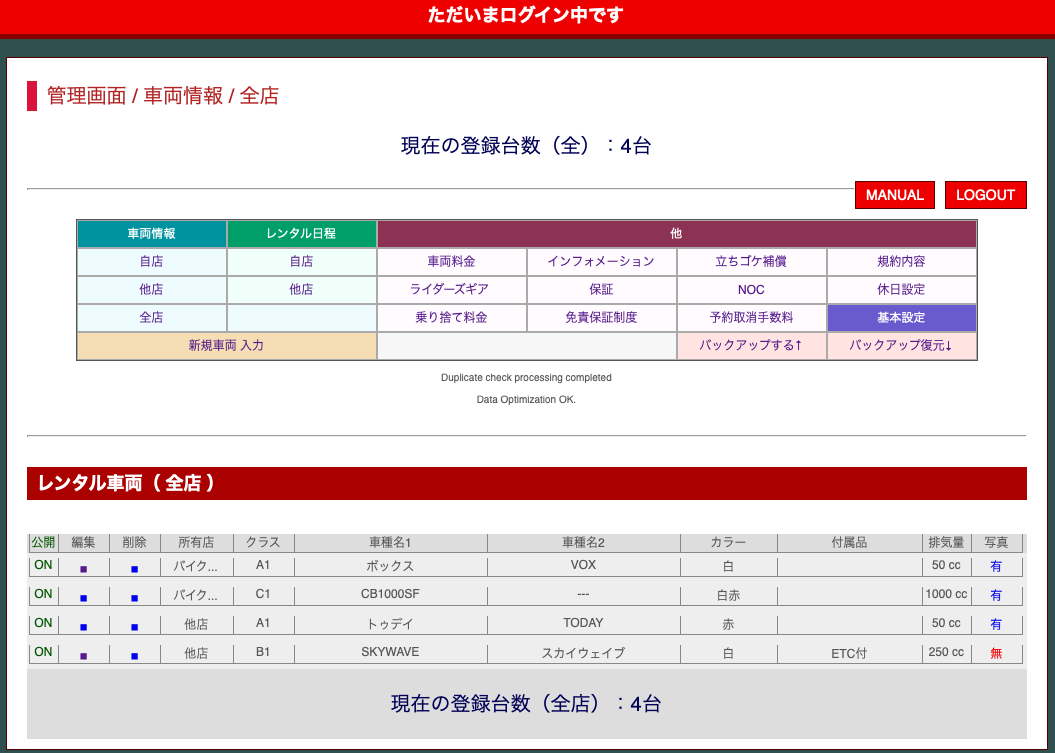Image resolution: width=1055 pixels, height=753 pixels.
Task: Open 基本設定 menu item
Action: 901,318
